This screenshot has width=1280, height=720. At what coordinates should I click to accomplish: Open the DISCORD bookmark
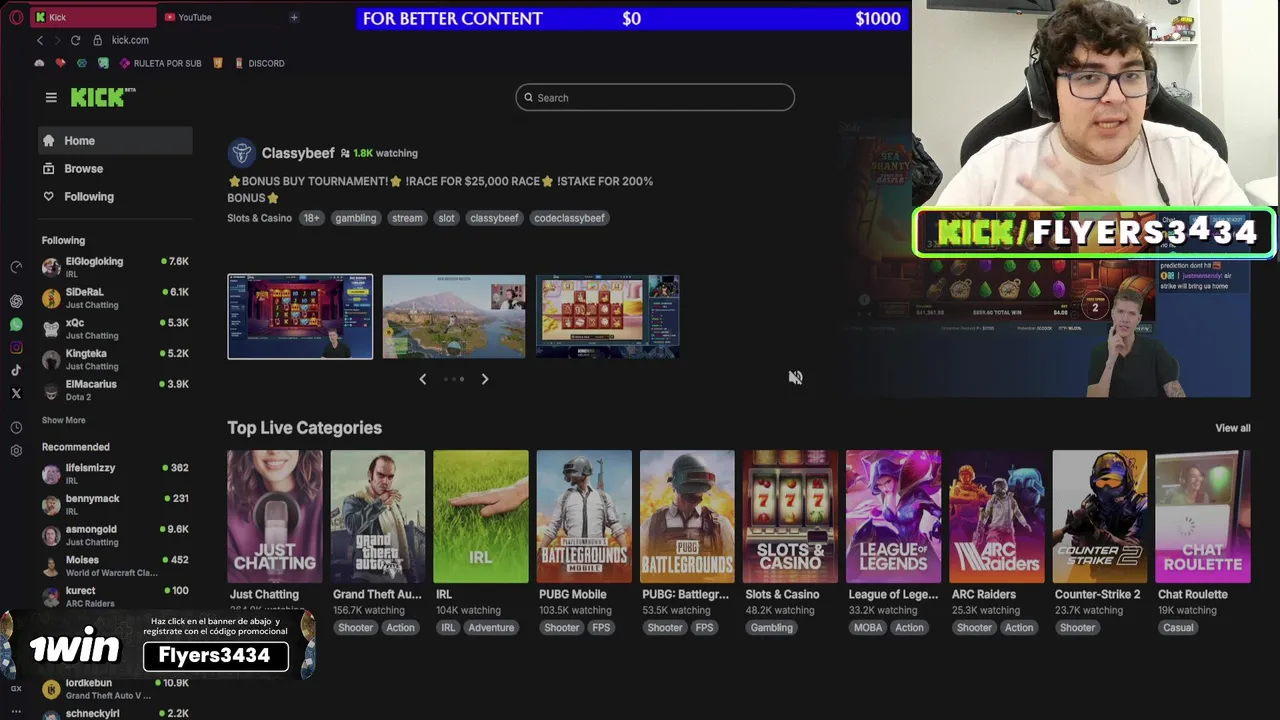click(x=260, y=63)
